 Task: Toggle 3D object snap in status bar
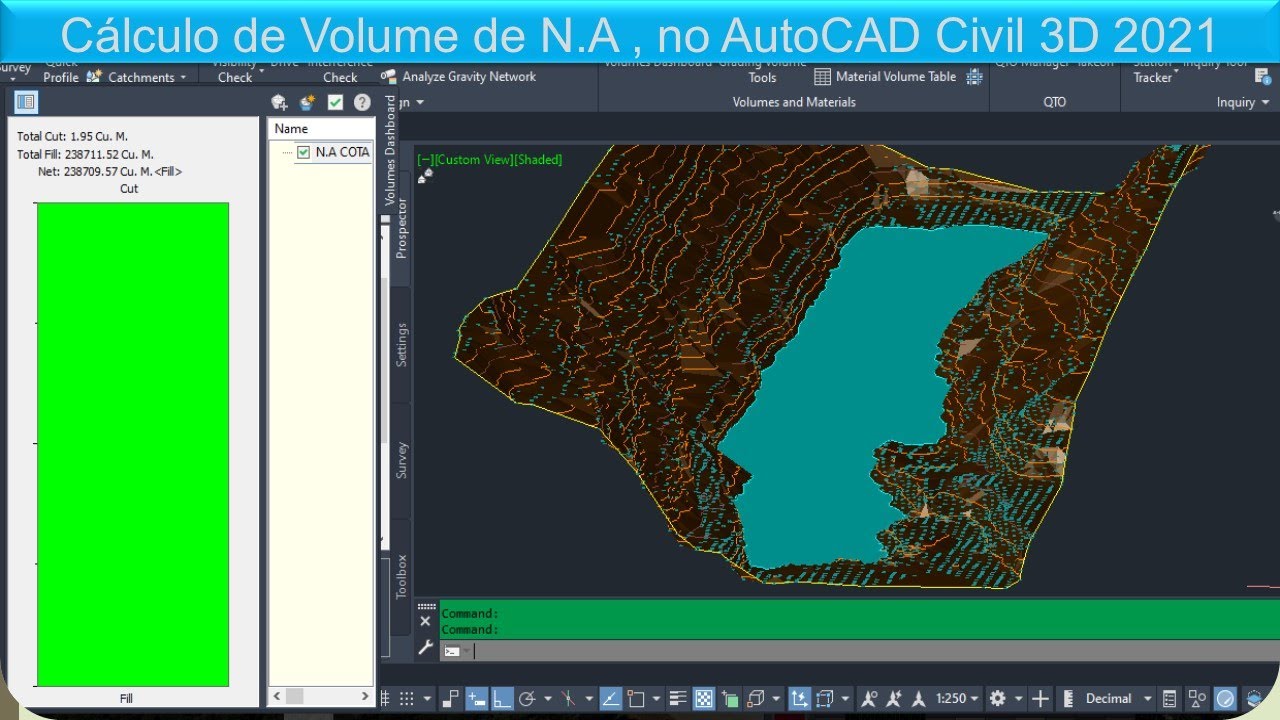pos(756,698)
